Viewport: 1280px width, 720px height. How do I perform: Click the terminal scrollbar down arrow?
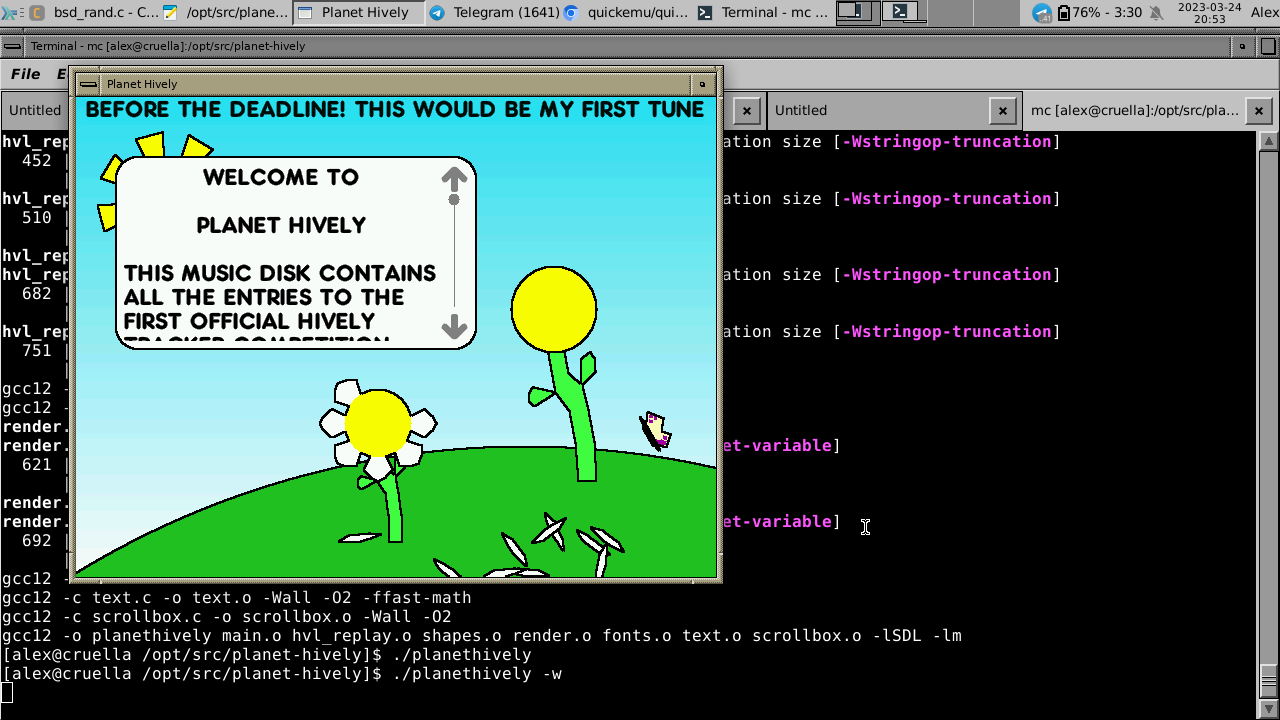1269,709
